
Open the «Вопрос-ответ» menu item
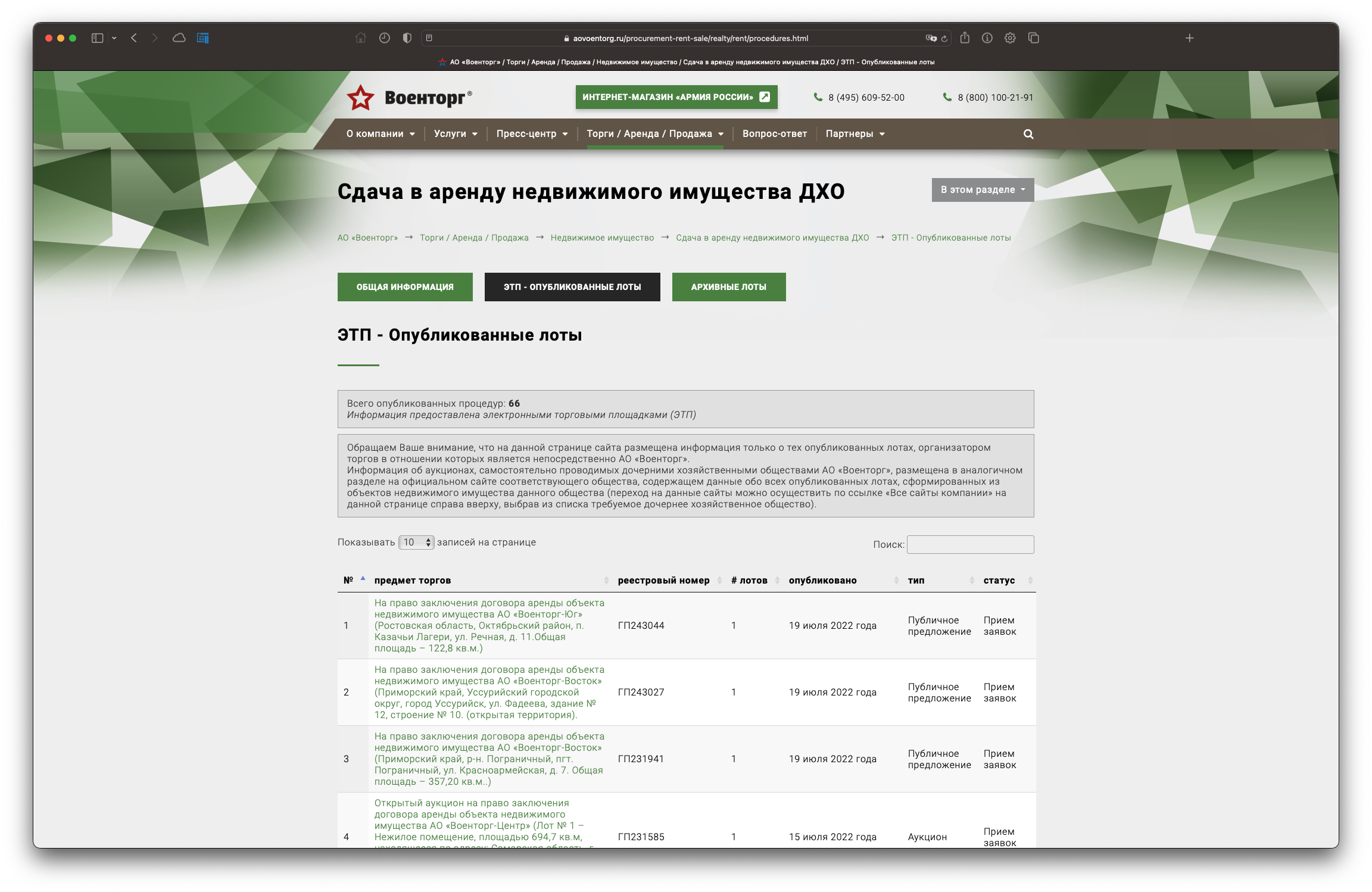coord(775,134)
